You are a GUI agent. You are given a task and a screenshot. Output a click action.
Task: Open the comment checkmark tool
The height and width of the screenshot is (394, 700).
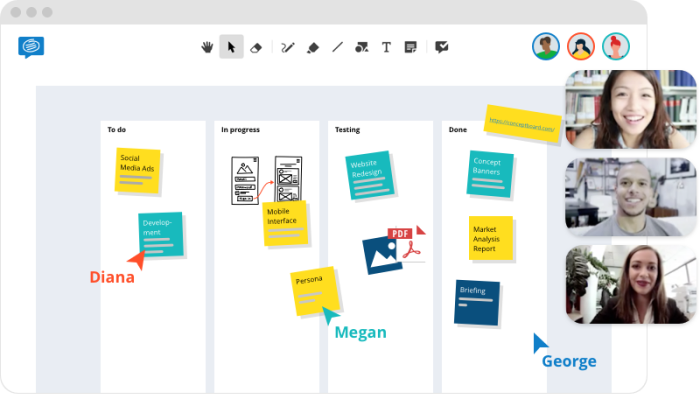(442, 47)
